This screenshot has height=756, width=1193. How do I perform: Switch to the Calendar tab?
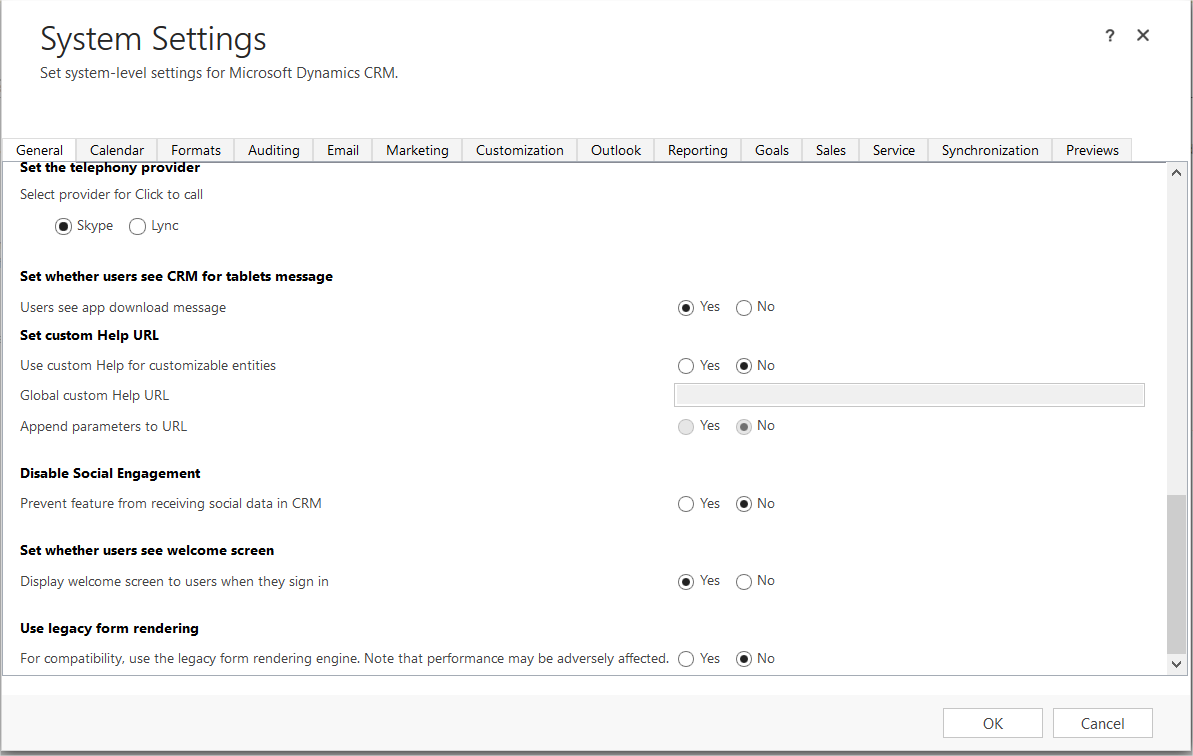click(x=116, y=150)
